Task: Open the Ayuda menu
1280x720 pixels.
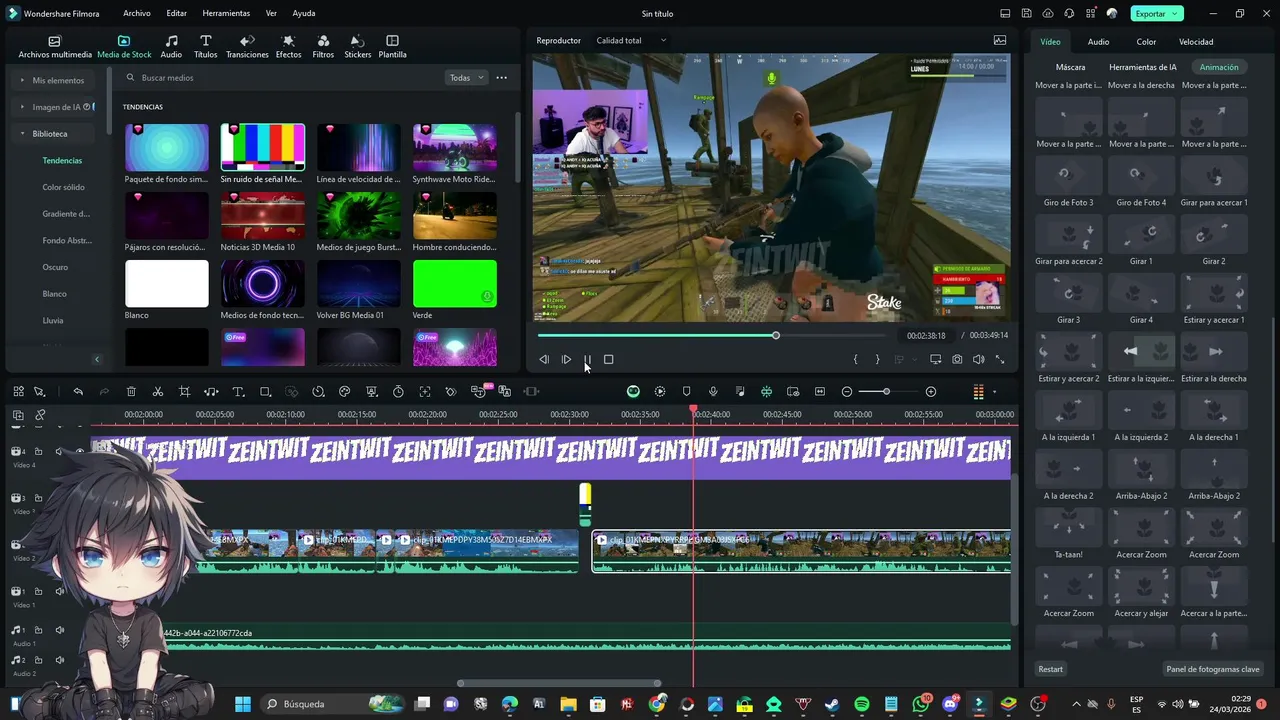Action: [x=304, y=14]
